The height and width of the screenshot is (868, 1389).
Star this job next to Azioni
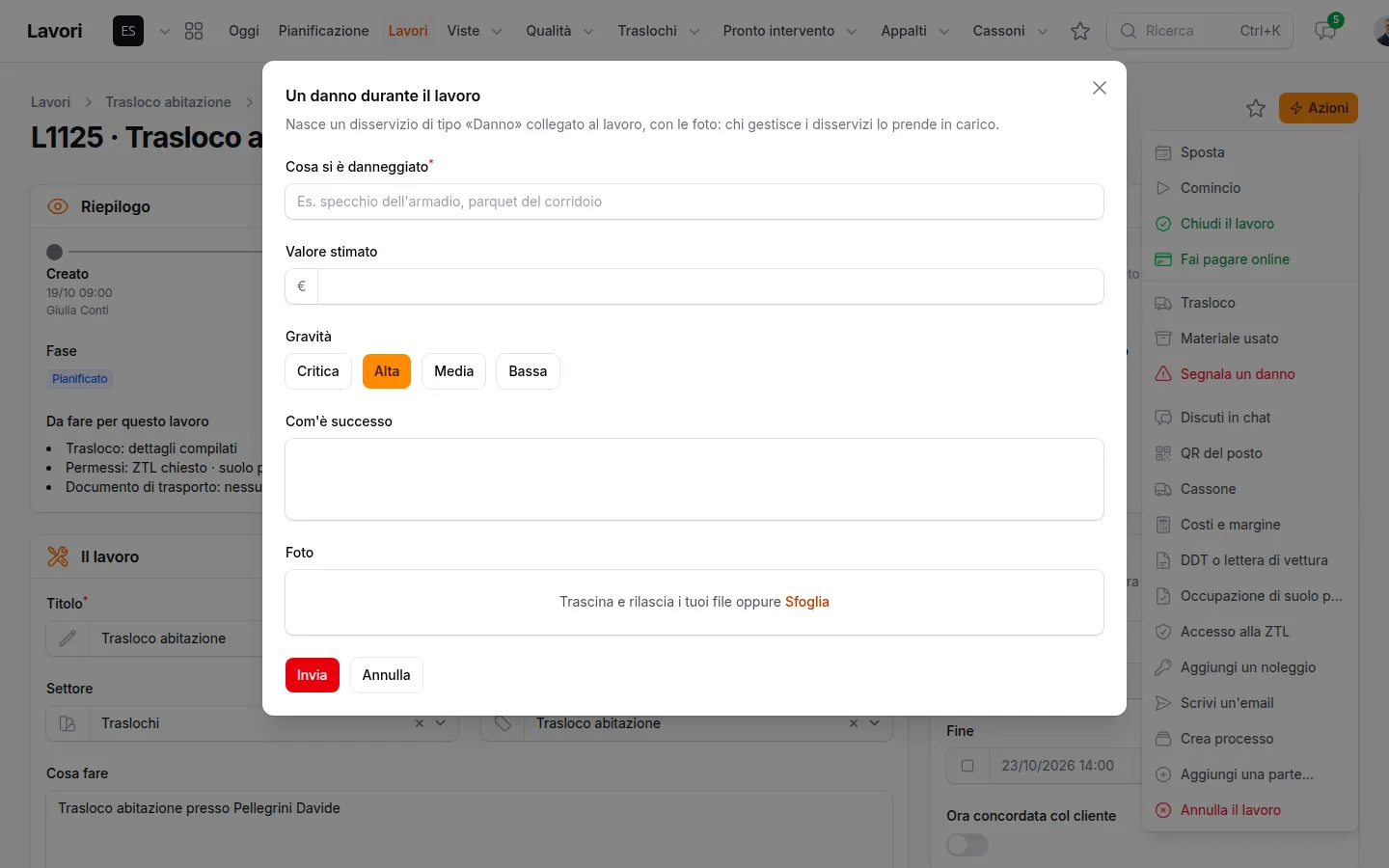1255,108
